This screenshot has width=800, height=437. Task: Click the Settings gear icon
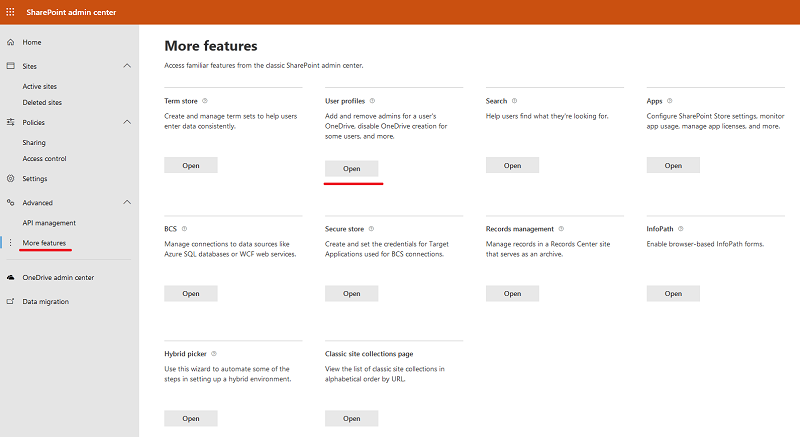(x=10, y=178)
